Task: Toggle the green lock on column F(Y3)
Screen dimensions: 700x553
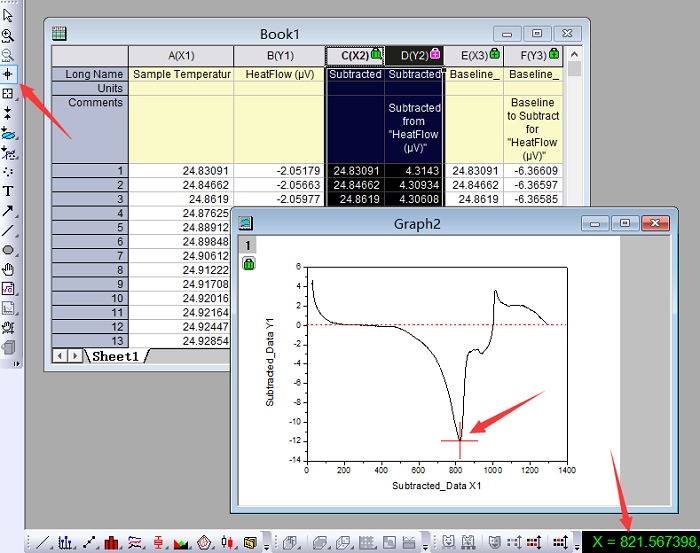Action: tap(554, 54)
